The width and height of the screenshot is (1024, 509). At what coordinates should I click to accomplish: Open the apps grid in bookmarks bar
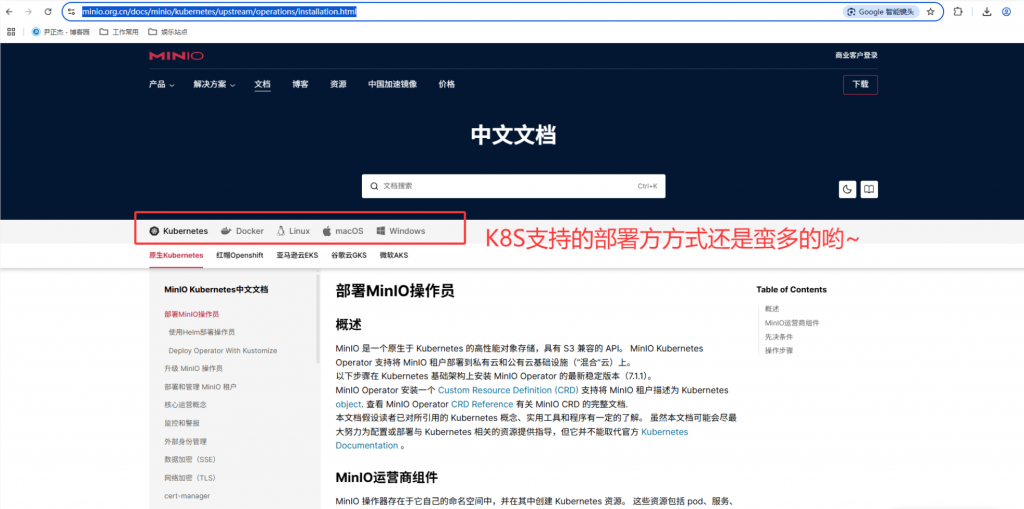[x=11, y=31]
